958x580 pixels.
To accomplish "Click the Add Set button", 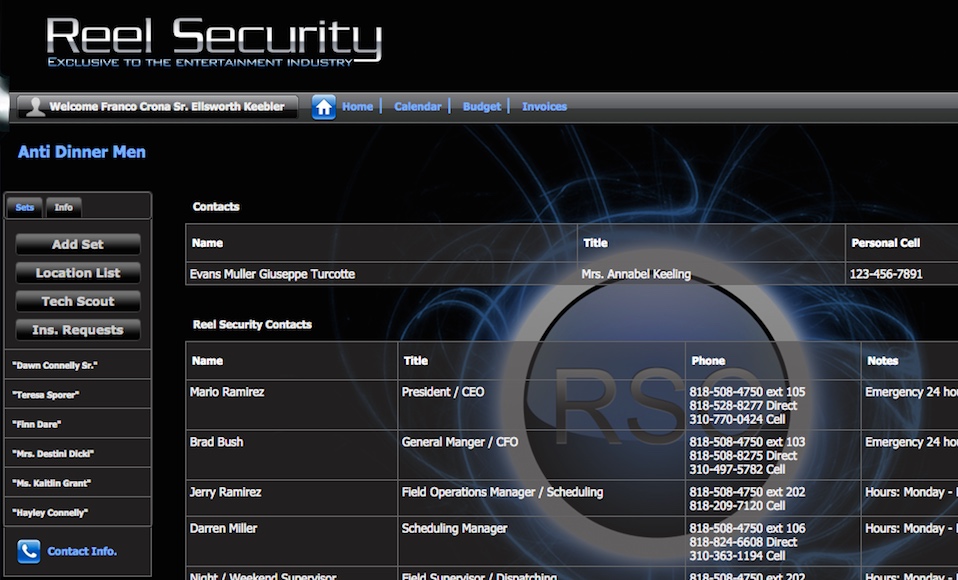I will tap(78, 244).
